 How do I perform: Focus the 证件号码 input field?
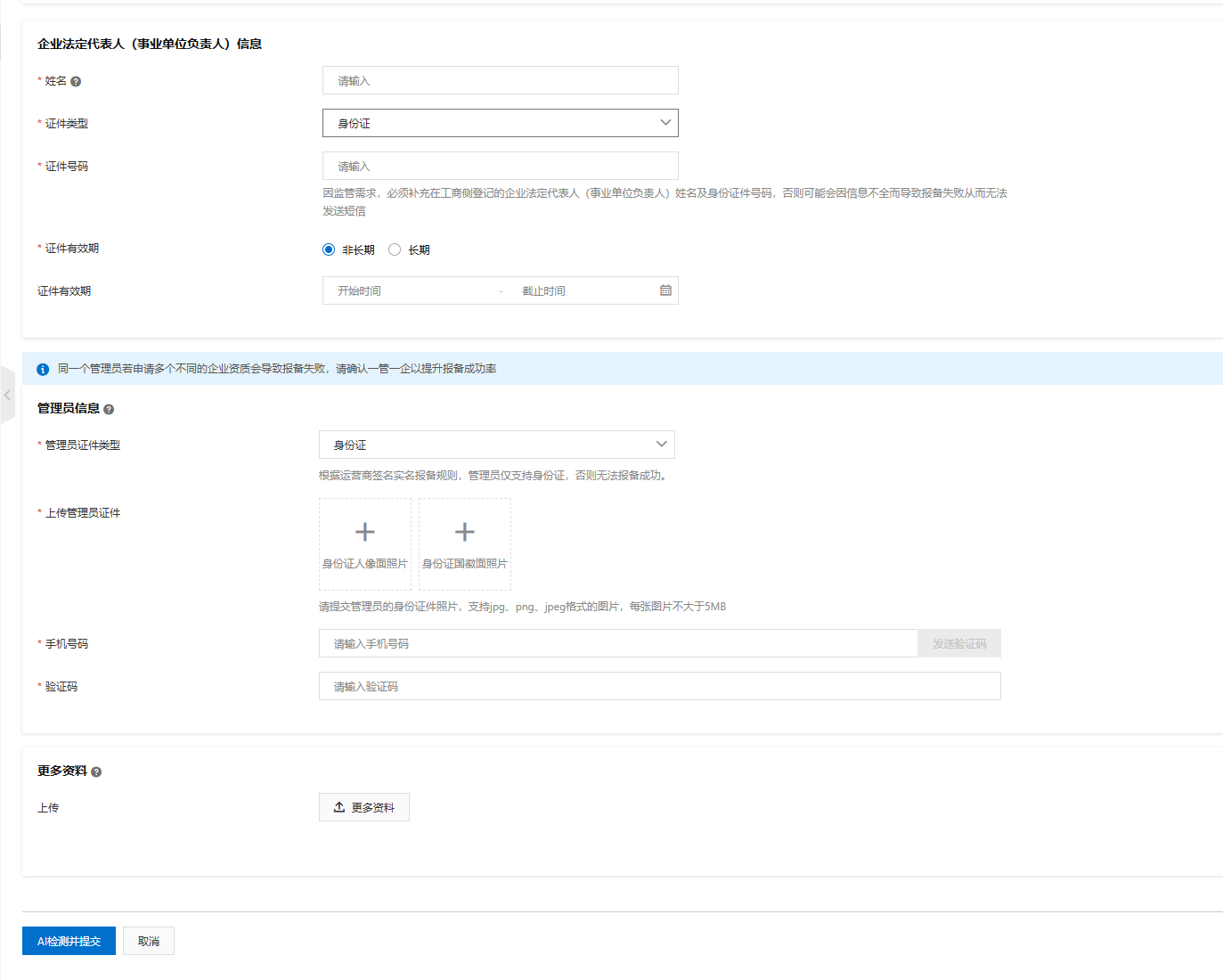(x=501, y=166)
